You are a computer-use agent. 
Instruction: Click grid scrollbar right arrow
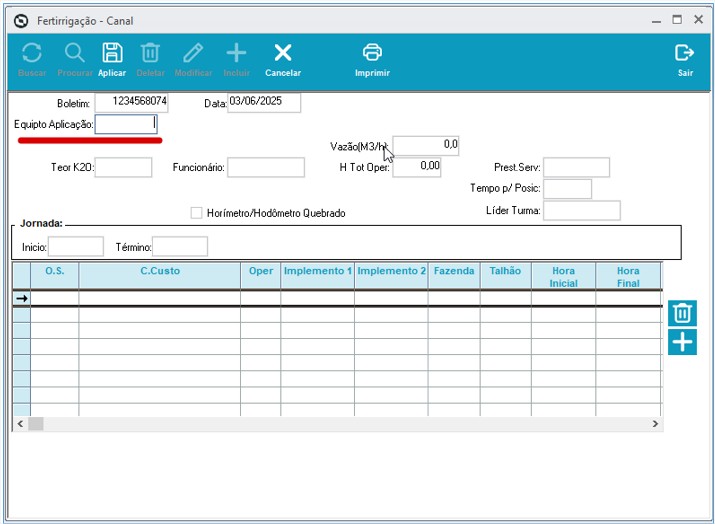(655, 424)
